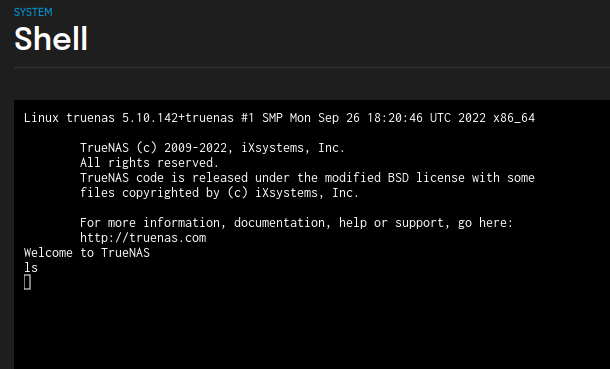Click the For more information line
Image resolution: width=610 pixels, height=369 pixels.
296,223
